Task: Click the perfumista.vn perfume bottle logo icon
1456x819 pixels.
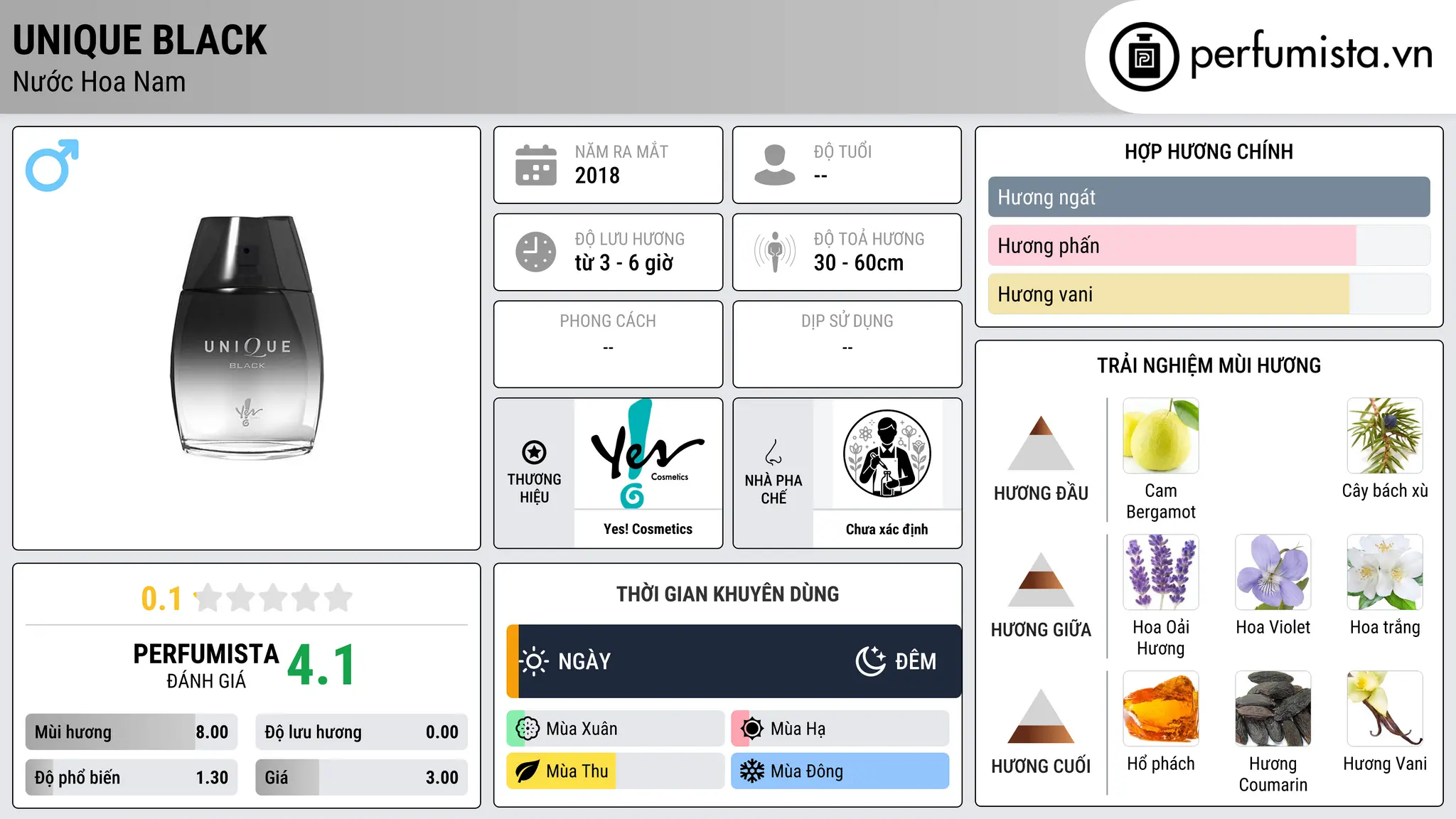Action: click(x=1144, y=57)
